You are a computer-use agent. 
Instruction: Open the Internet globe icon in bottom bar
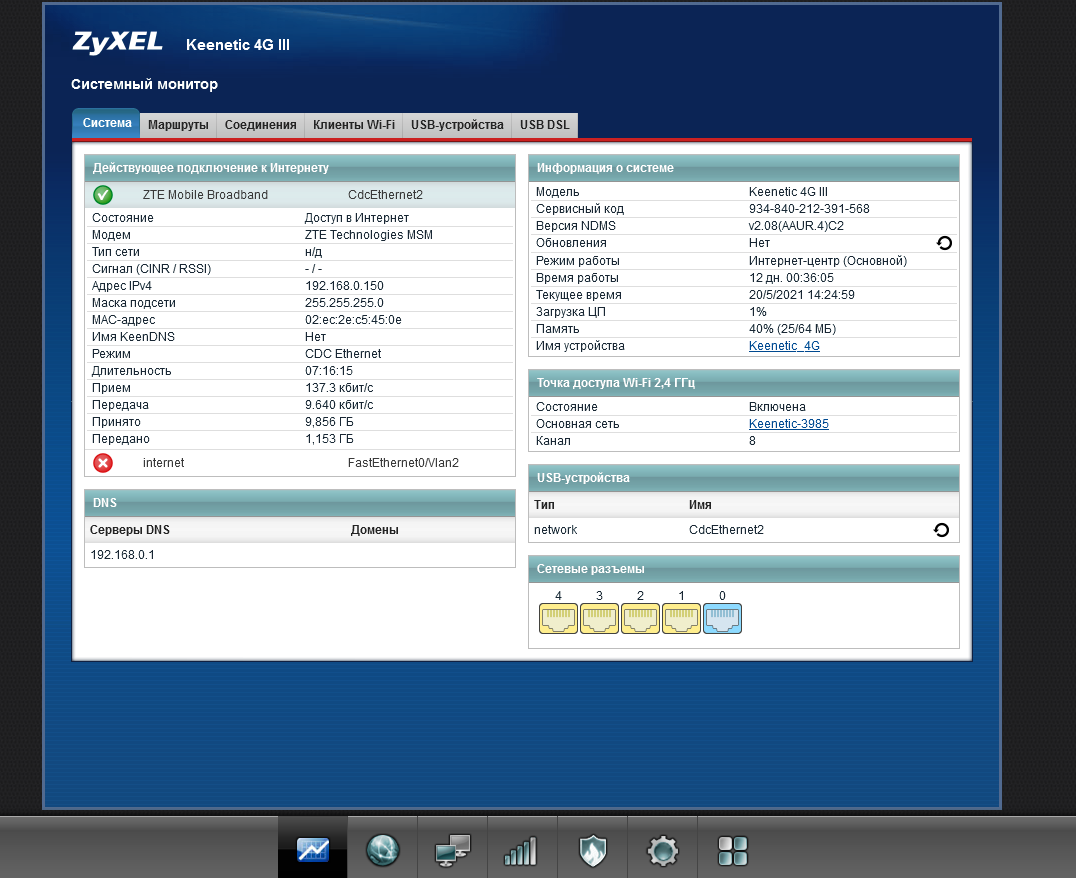(x=382, y=850)
